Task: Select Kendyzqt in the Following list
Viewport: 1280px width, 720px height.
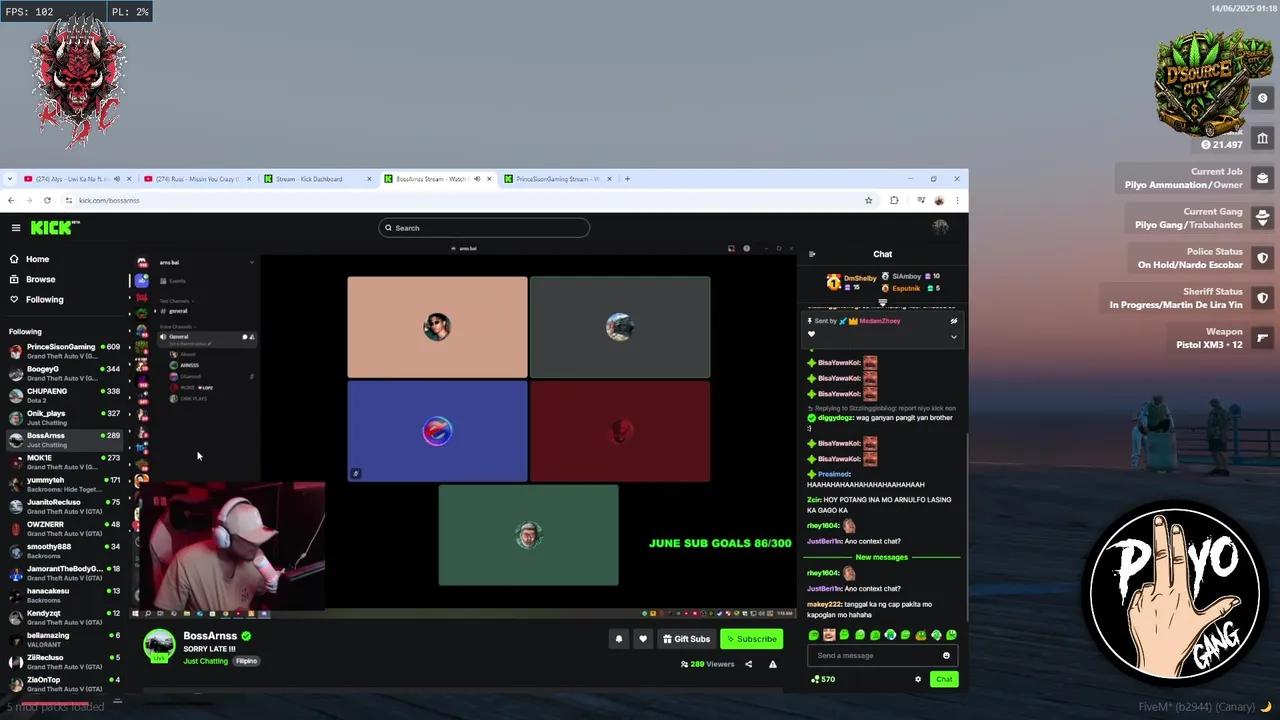Action: 65,617
